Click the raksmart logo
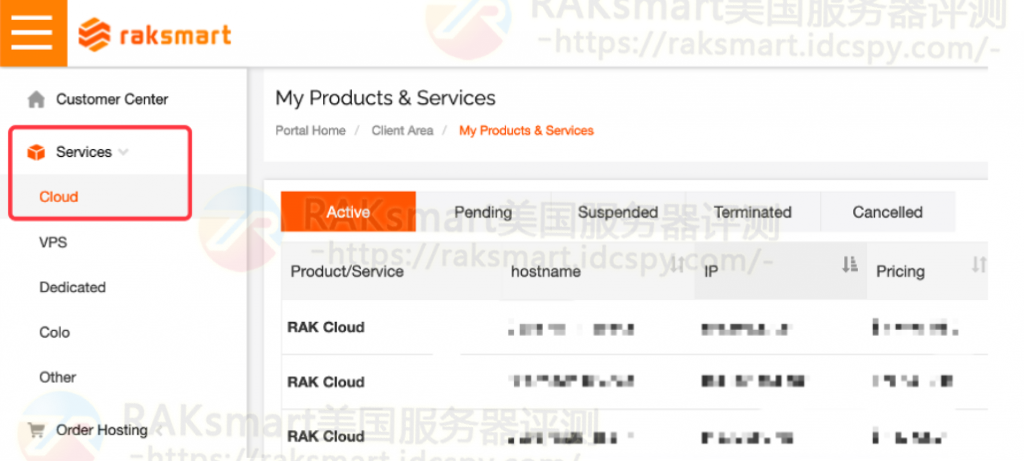The height and width of the screenshot is (461, 1024). 155,34
